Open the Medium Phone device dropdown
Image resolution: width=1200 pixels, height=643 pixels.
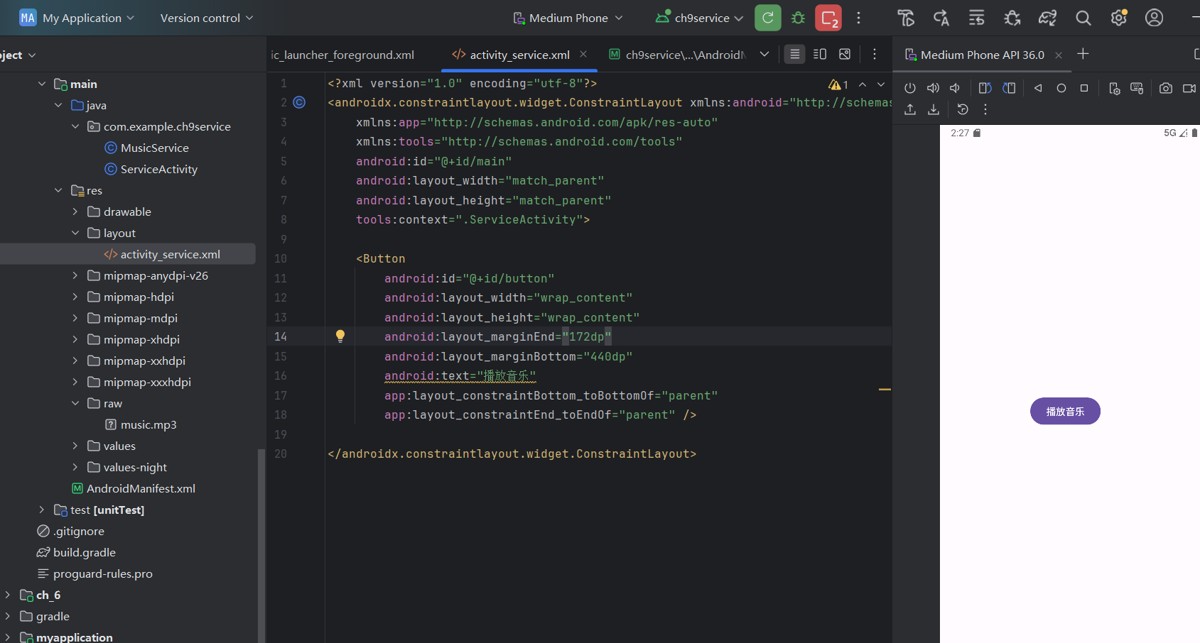click(567, 18)
